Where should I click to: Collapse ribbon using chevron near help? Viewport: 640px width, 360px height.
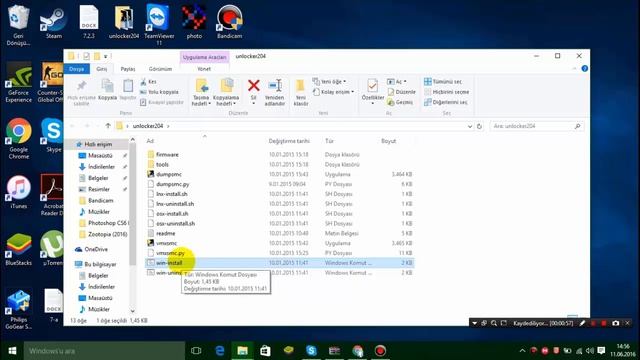tap(574, 69)
